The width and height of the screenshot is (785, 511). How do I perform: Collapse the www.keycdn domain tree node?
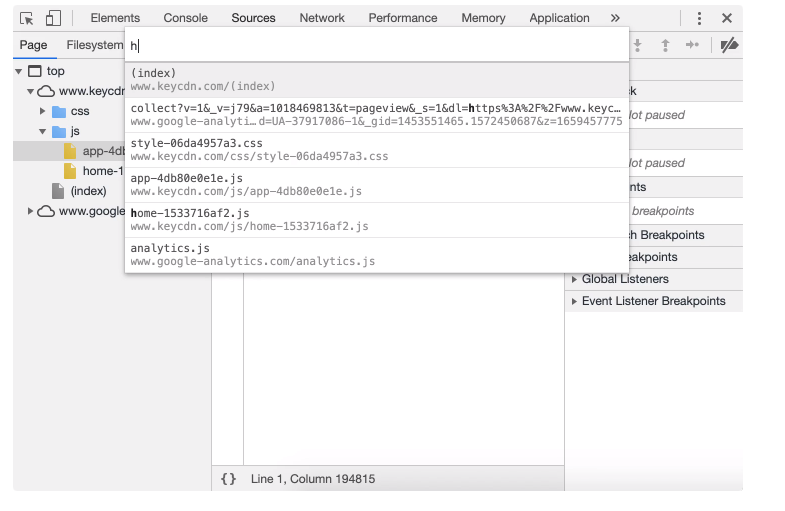coord(31,92)
